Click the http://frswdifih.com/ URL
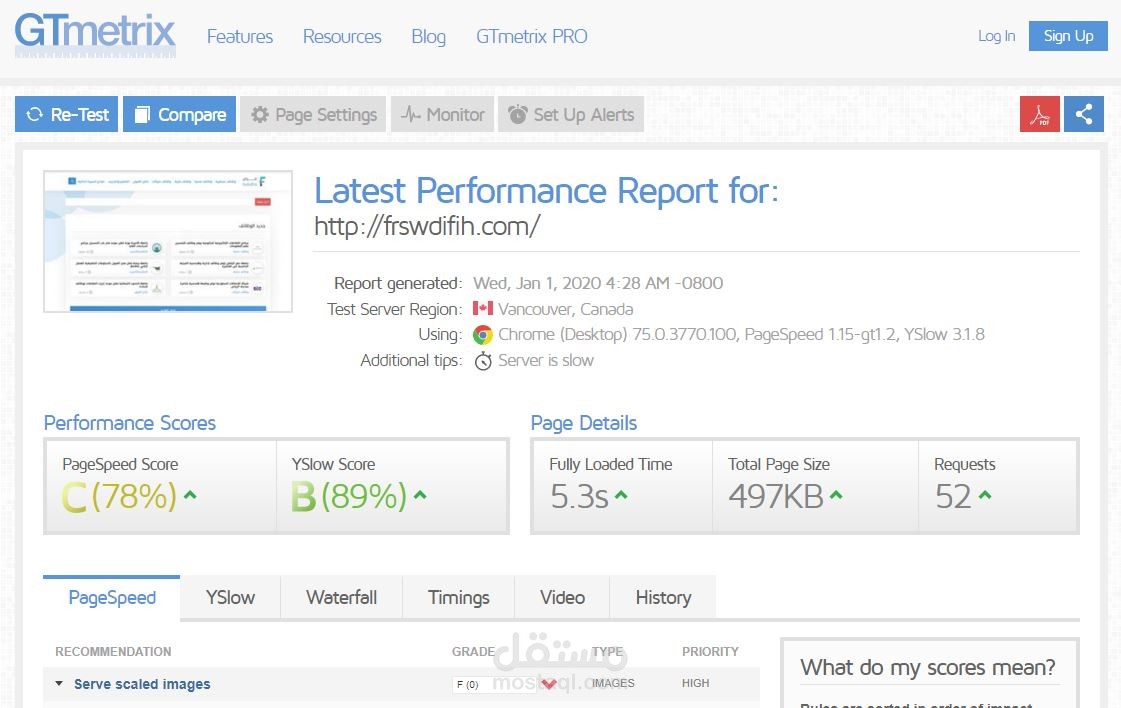The image size is (1121, 708). coord(427,226)
